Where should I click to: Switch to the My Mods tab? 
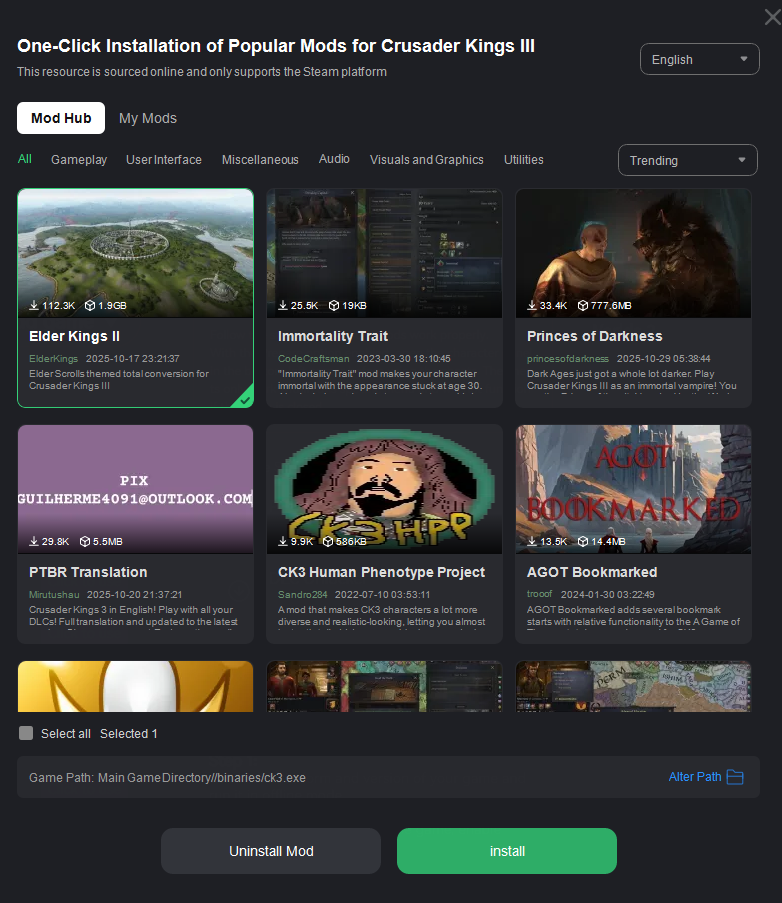(x=147, y=118)
